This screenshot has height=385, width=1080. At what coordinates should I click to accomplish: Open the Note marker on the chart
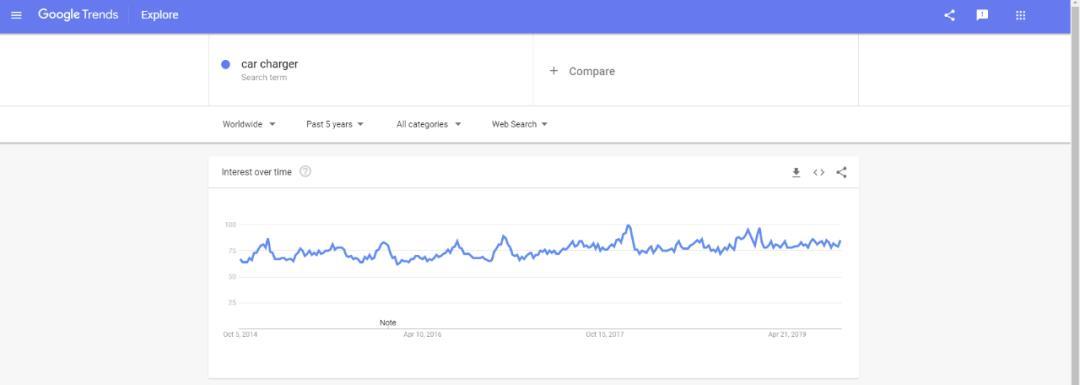coord(388,322)
